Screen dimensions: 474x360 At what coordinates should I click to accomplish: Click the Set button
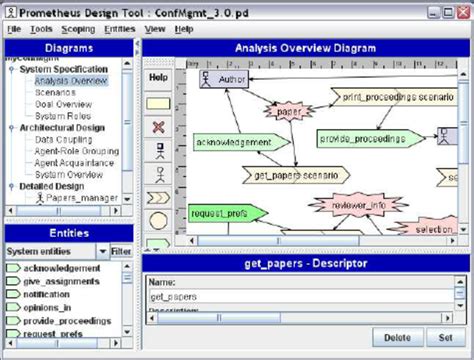click(445, 337)
